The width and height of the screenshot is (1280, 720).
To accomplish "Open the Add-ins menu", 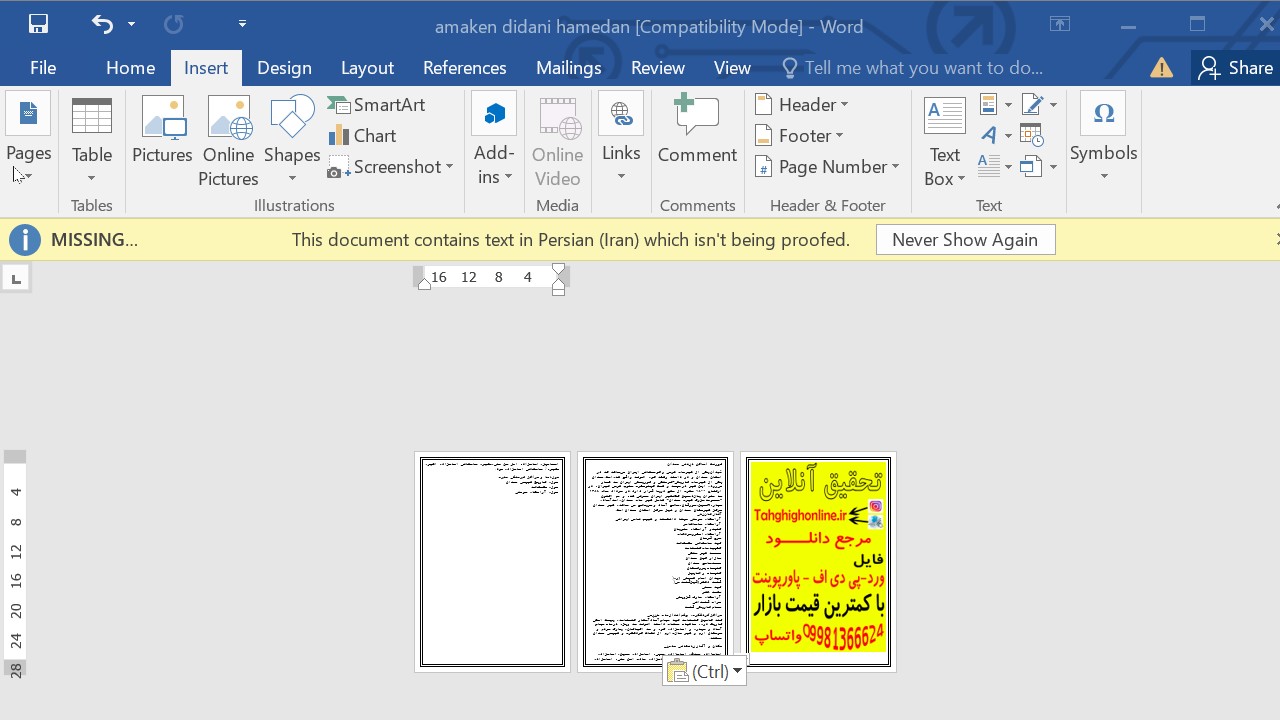I will [494, 140].
